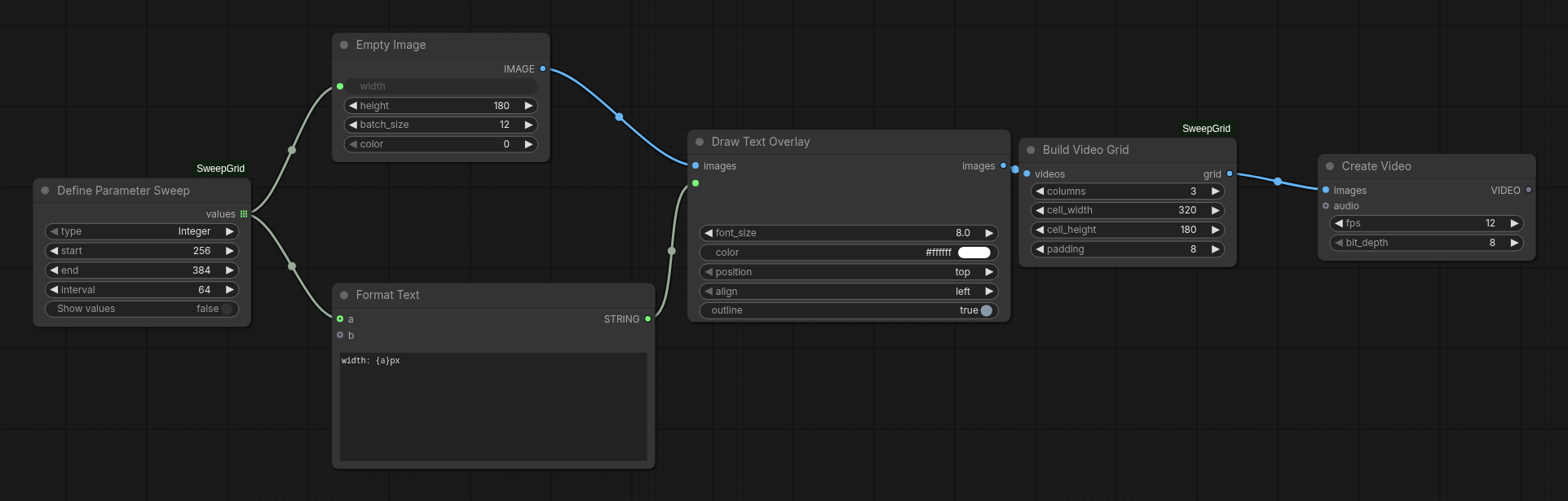Increase columns value with right arrow
Screen dimensions: 1568x501
tap(1215, 191)
